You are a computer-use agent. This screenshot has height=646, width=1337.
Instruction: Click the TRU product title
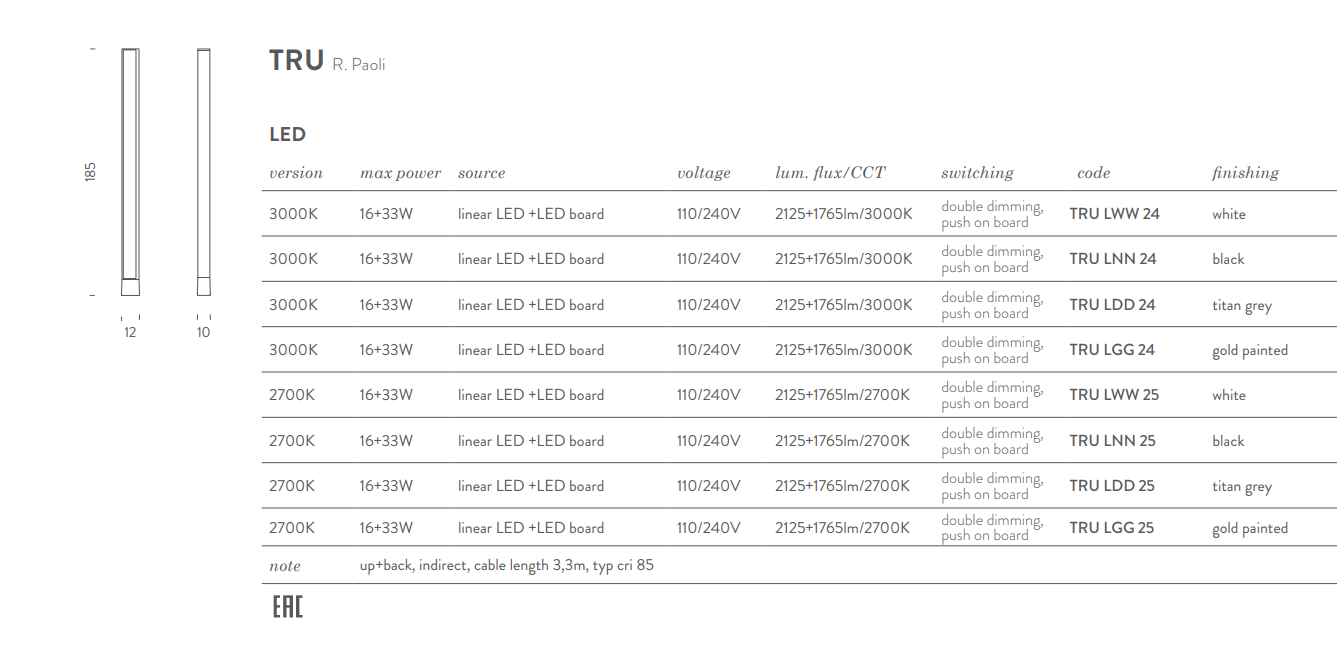(x=296, y=61)
